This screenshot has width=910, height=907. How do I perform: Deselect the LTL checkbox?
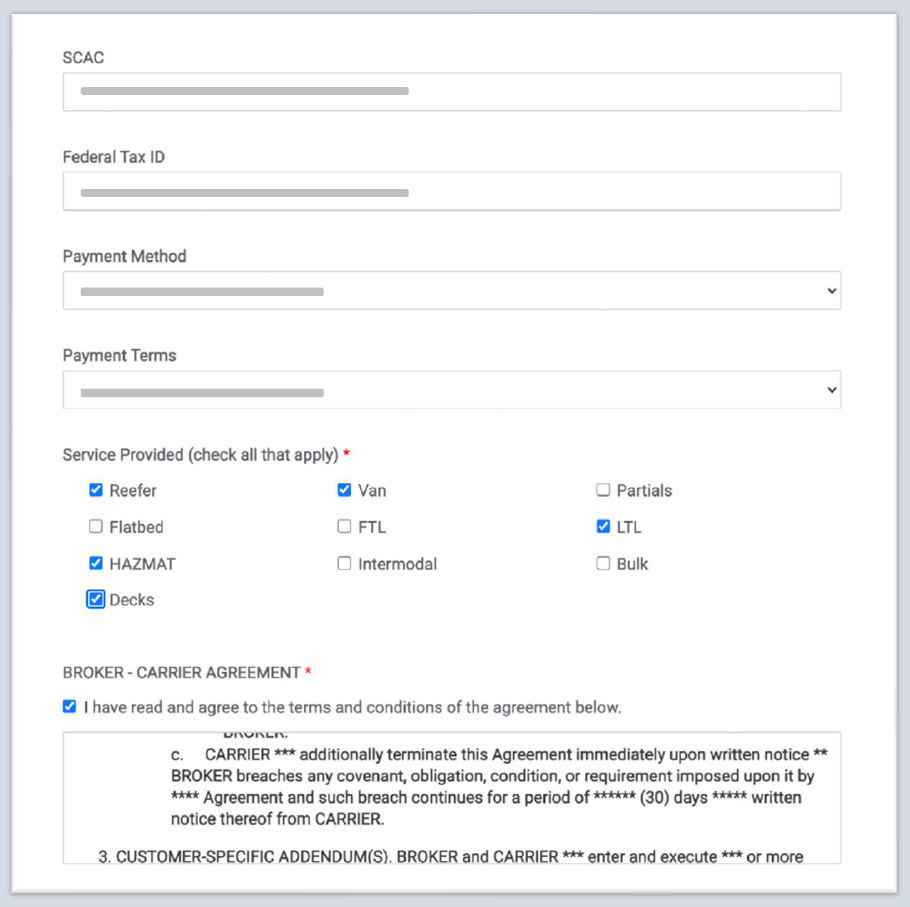603,526
